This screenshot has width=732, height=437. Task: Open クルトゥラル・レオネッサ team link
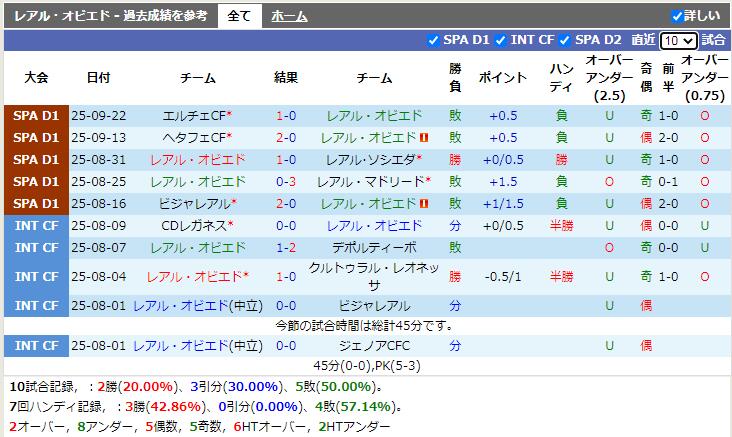(x=374, y=276)
